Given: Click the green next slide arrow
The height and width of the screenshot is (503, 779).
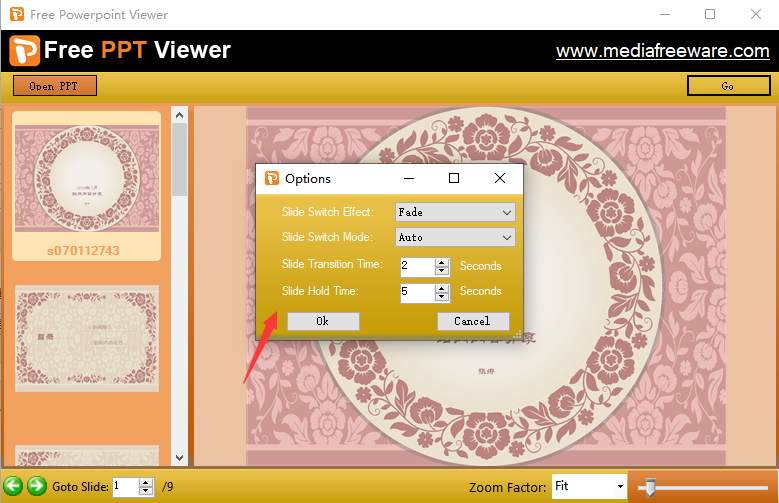Looking at the screenshot, I should click(x=36, y=486).
